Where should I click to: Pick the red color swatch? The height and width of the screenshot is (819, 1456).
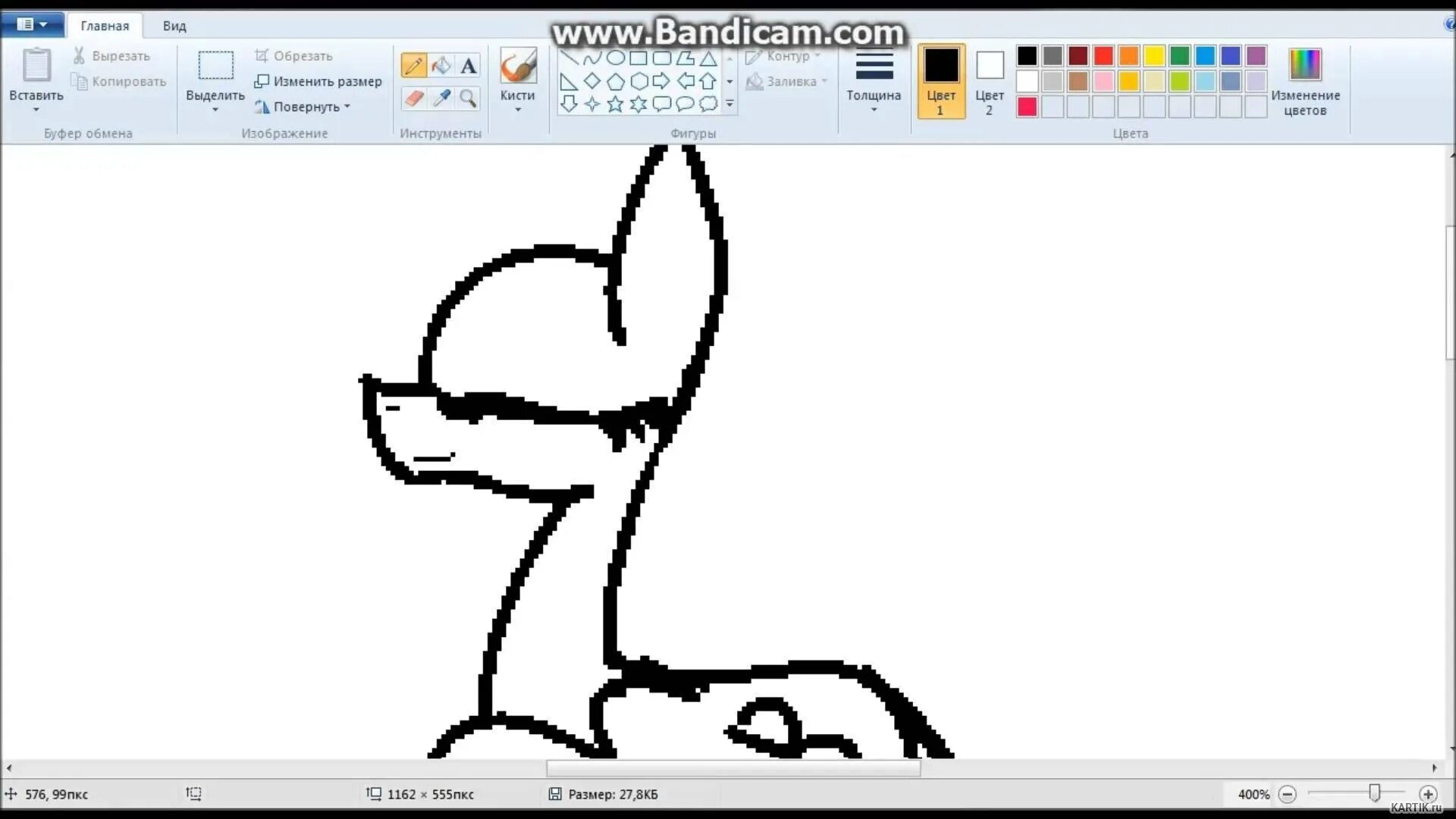click(x=1103, y=56)
